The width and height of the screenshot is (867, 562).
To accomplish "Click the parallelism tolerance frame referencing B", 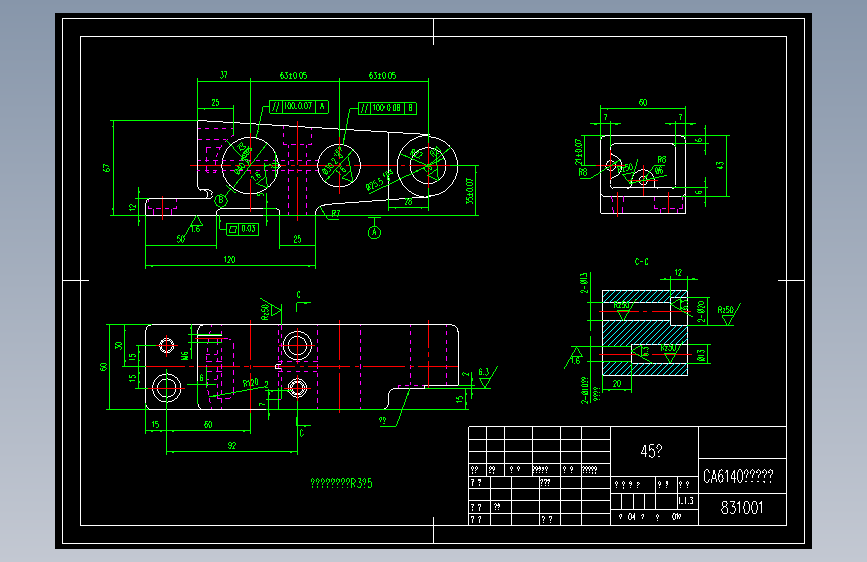I will click(387, 108).
